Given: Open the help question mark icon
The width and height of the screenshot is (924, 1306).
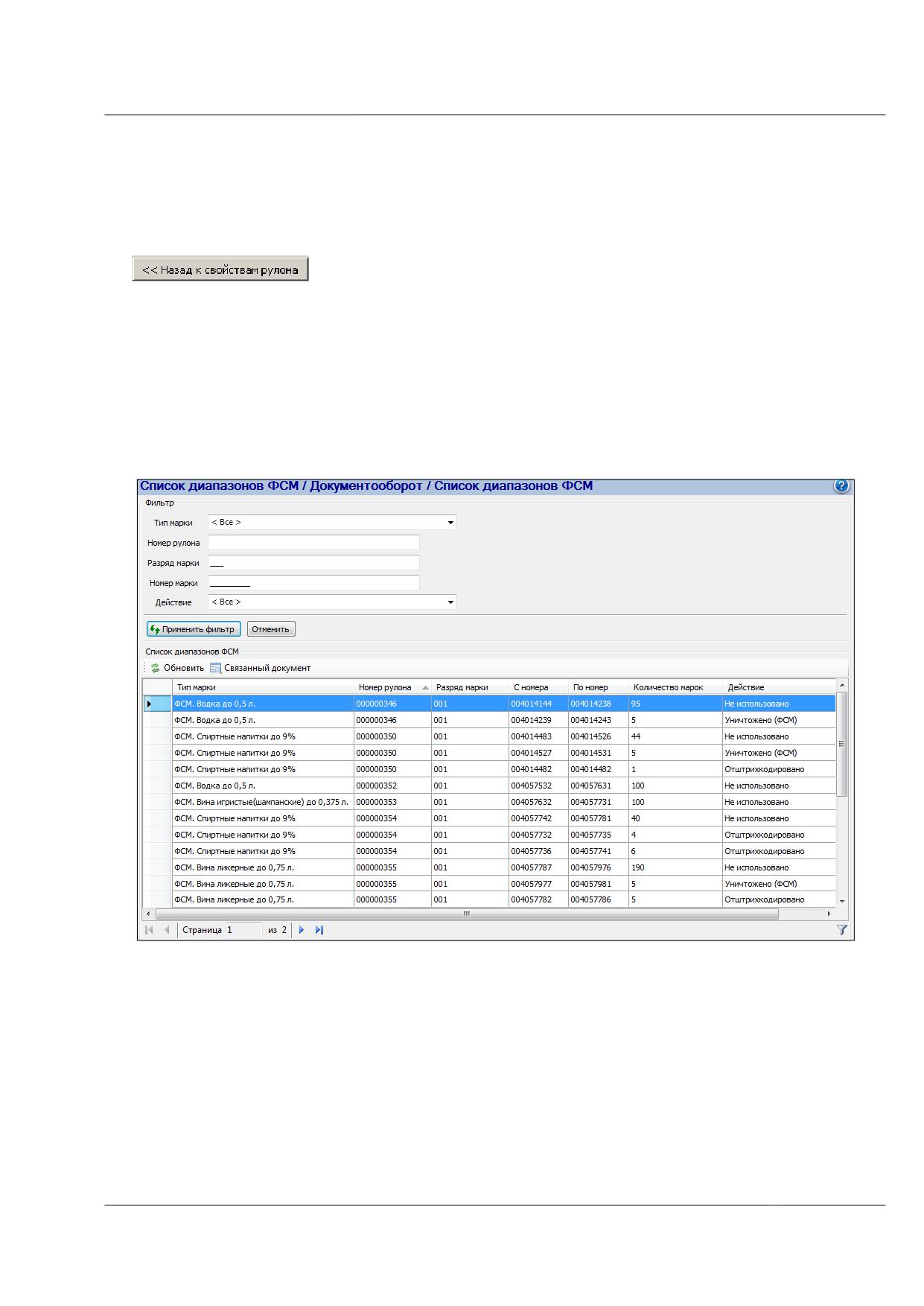Looking at the screenshot, I should pyautogui.click(x=841, y=486).
